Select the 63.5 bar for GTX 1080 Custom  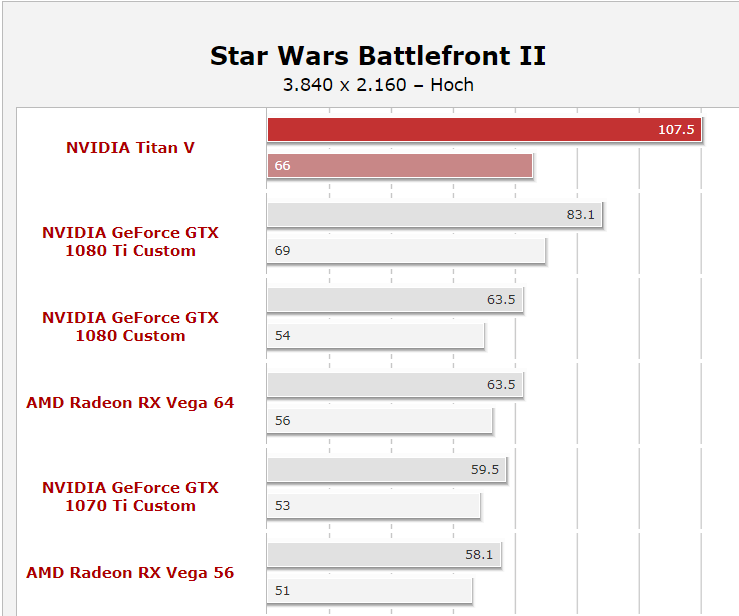coord(395,300)
